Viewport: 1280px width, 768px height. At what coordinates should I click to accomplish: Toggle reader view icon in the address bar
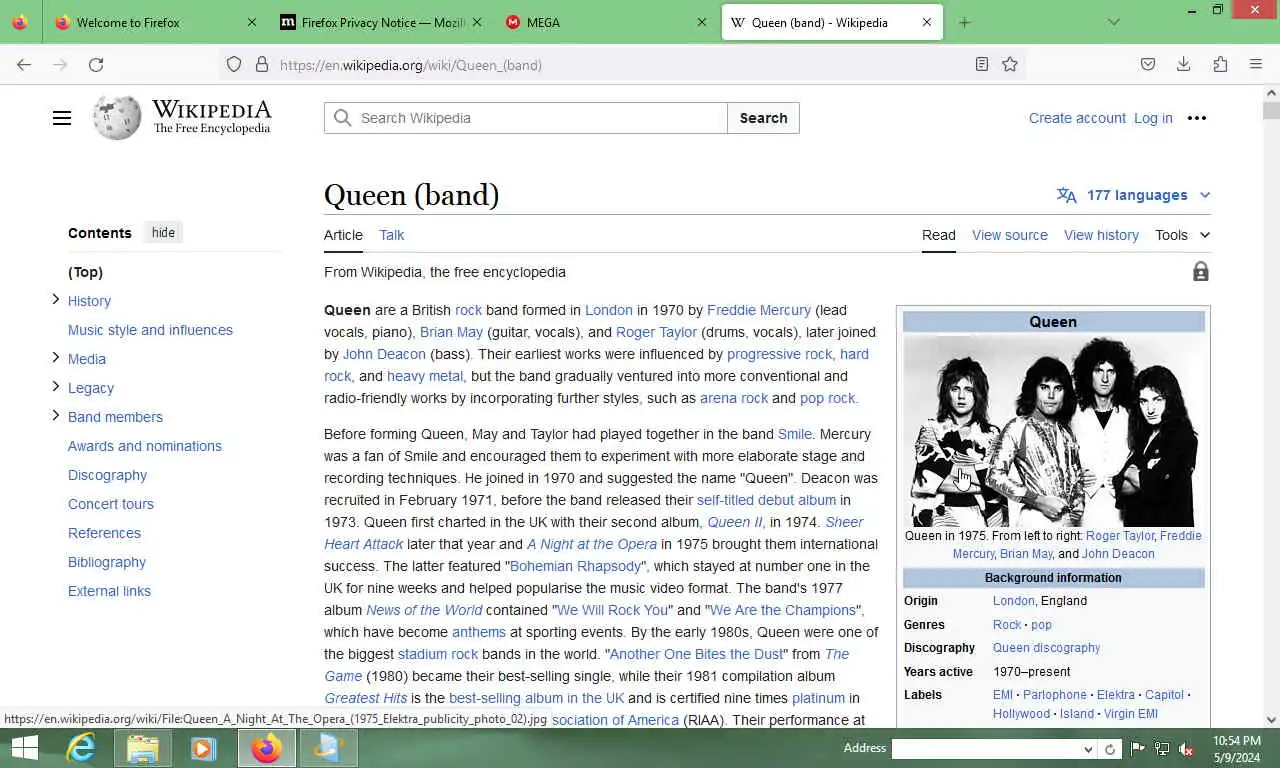[982, 64]
